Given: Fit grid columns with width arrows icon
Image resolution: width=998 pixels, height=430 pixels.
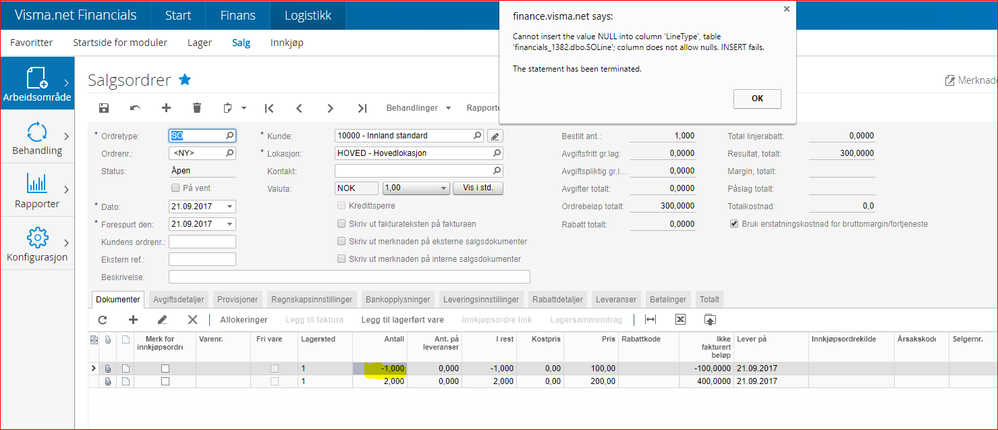Looking at the screenshot, I should [x=650, y=319].
